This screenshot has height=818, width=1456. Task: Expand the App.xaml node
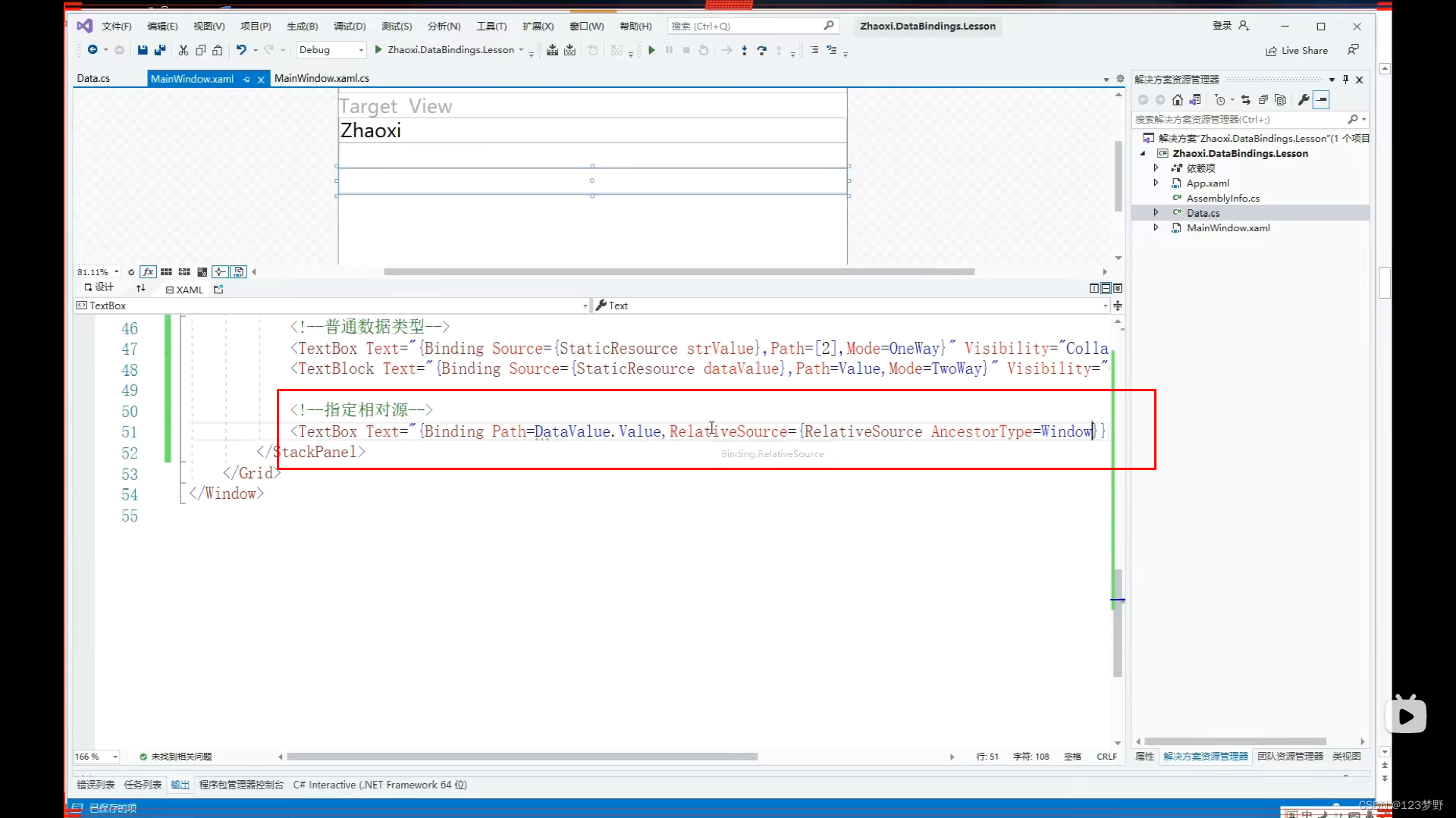(1156, 183)
